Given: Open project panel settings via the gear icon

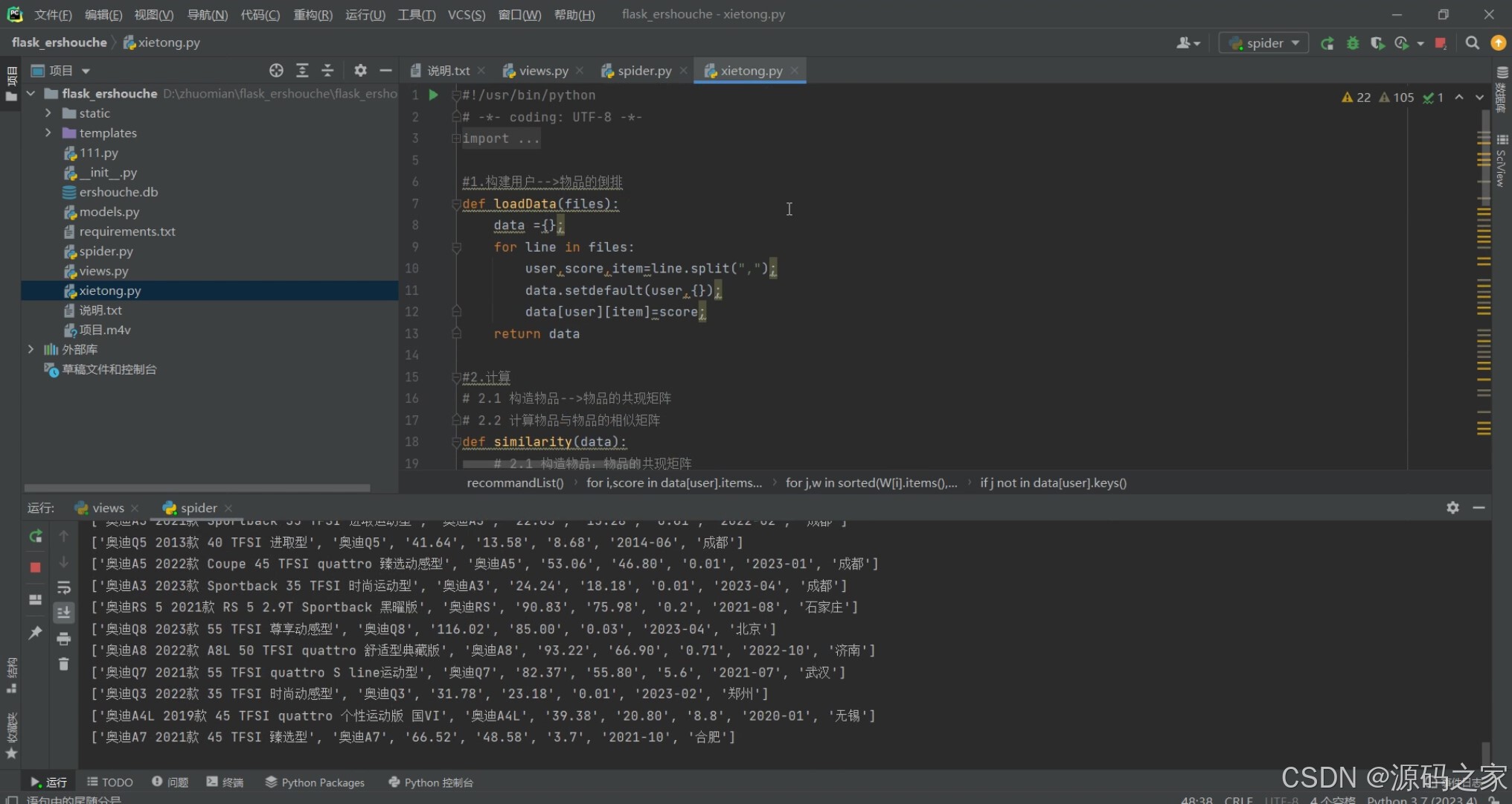Looking at the screenshot, I should coord(360,70).
